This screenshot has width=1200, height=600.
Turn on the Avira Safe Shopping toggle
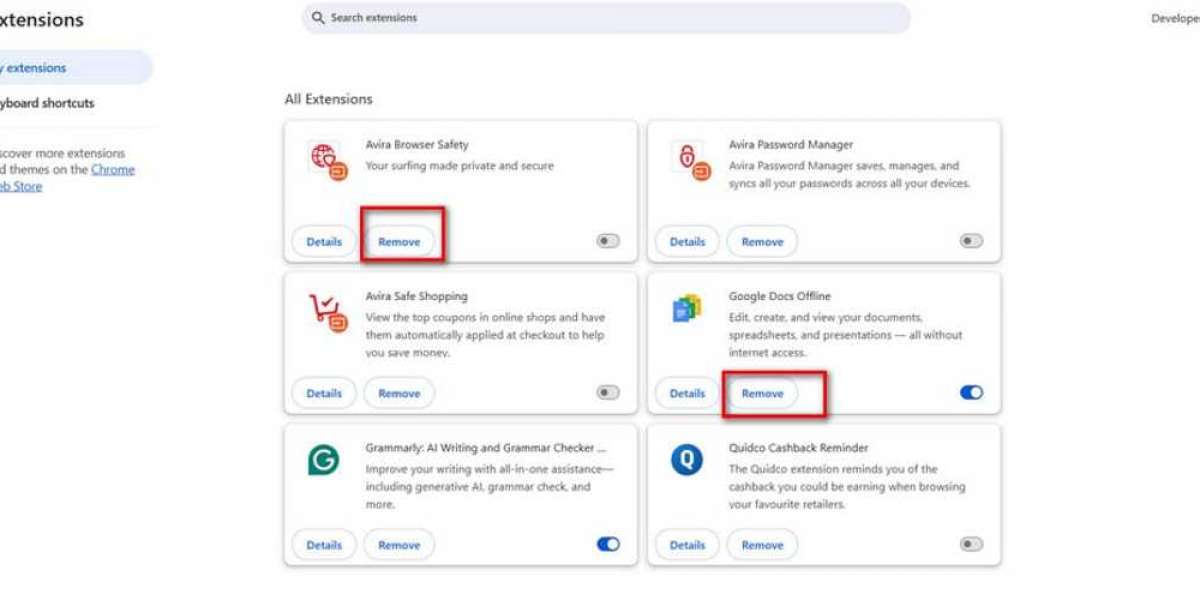(x=608, y=393)
